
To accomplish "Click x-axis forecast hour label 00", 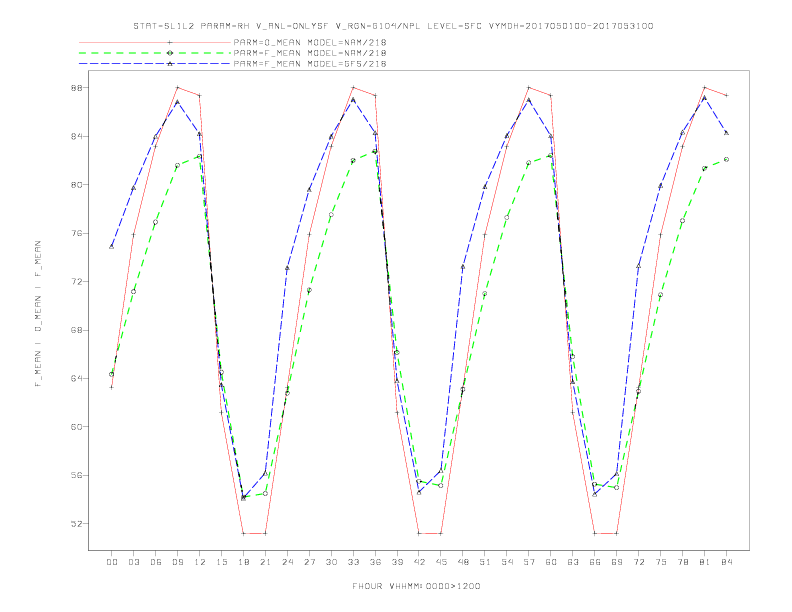I will [x=112, y=562].
